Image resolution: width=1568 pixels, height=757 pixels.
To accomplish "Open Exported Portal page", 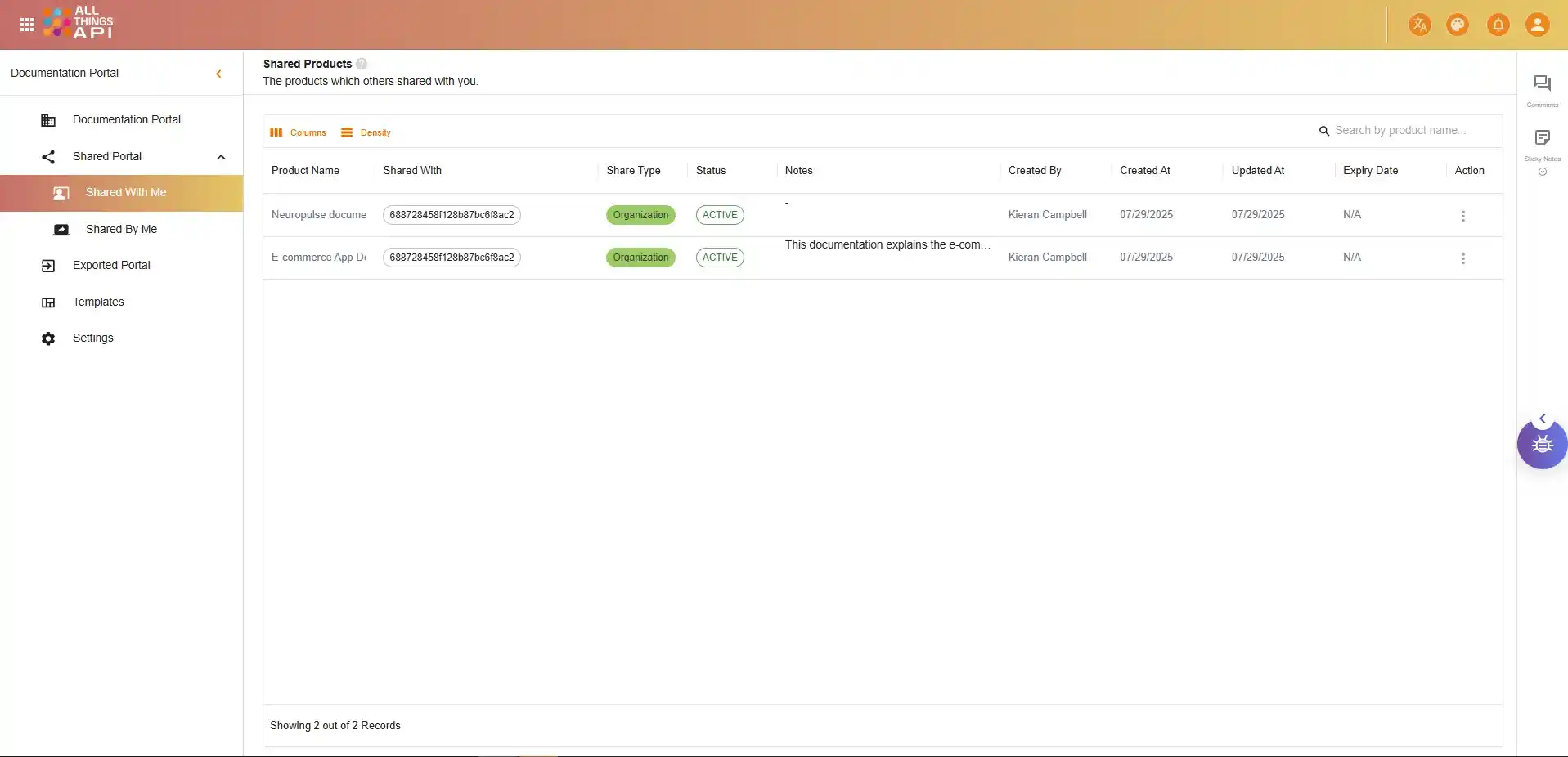I will point(111,266).
